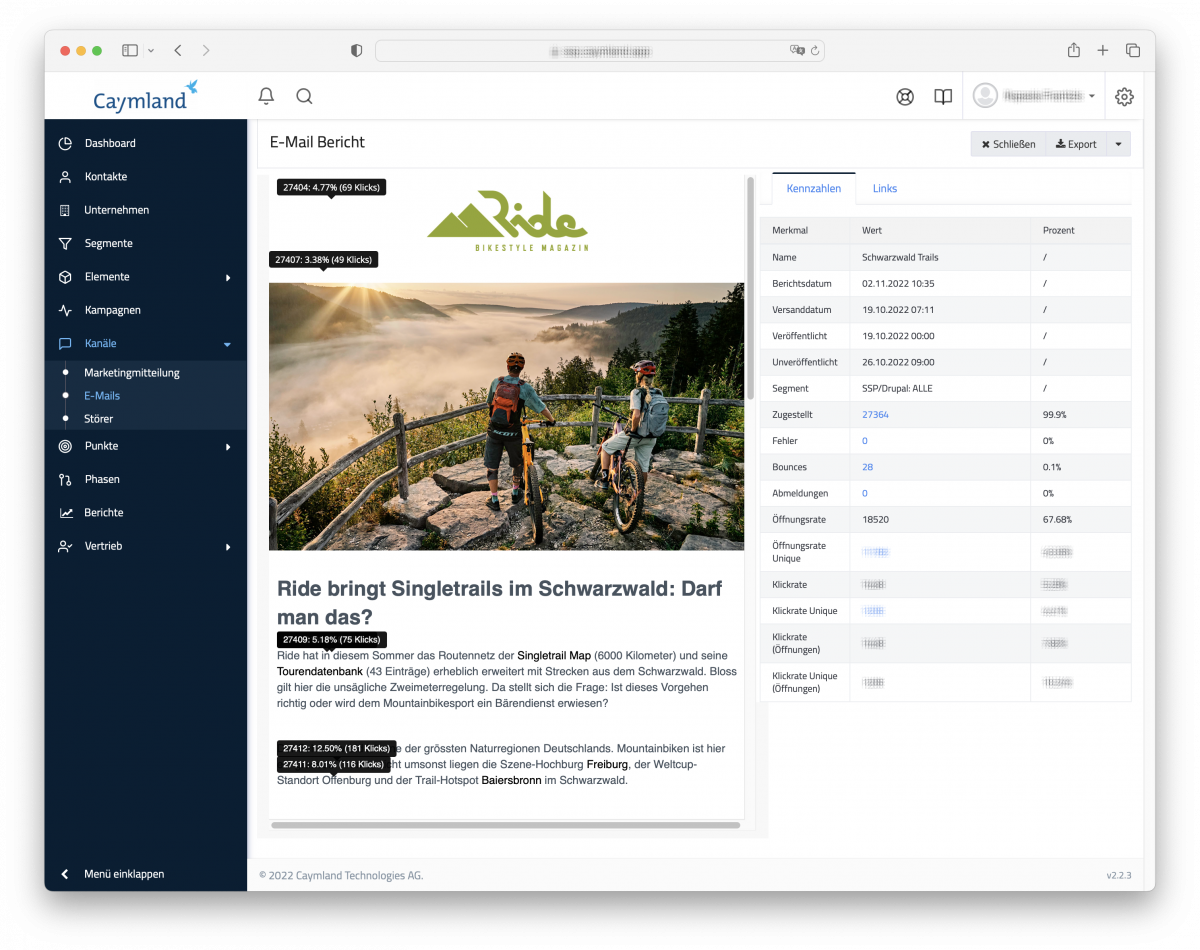Viewport: 1200px width, 950px height.
Task: Click the Segment value SSP/Drupal: ALLE
Action: (x=897, y=388)
